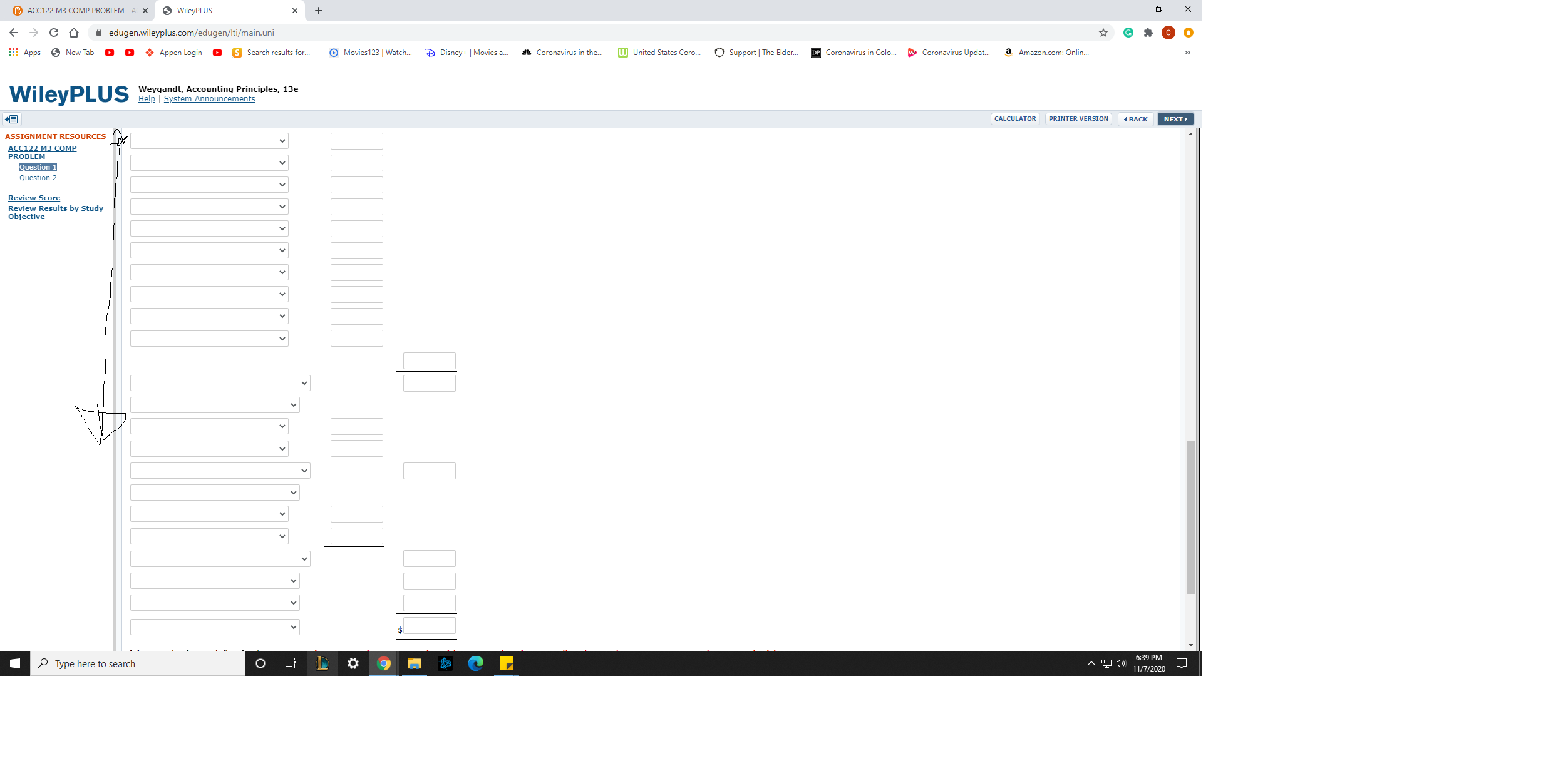The image size is (1568, 761).
Task: Open the first account dropdown at the top
Action: [x=209, y=141]
